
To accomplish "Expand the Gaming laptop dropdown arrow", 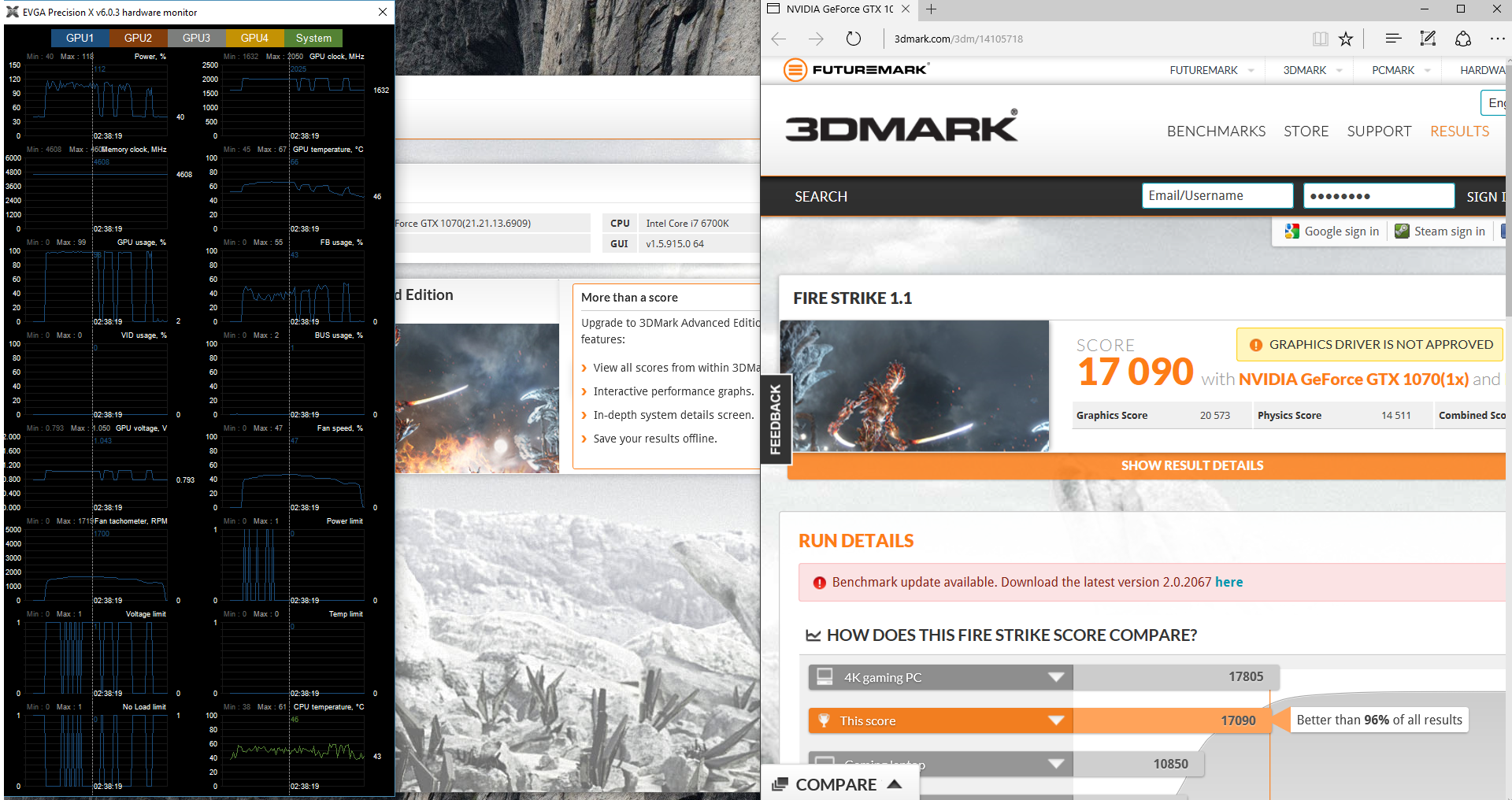I will pyautogui.click(x=1056, y=764).
